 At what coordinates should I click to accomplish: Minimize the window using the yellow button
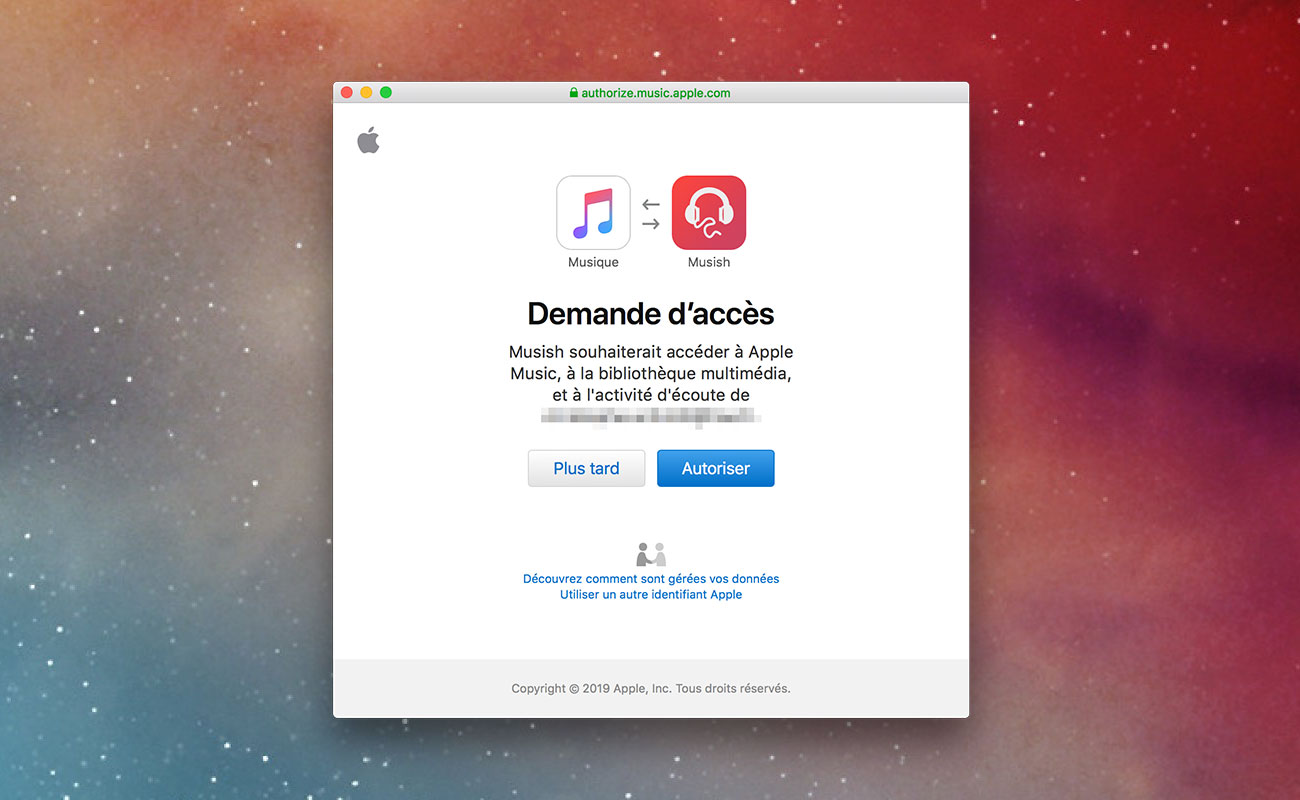point(366,93)
